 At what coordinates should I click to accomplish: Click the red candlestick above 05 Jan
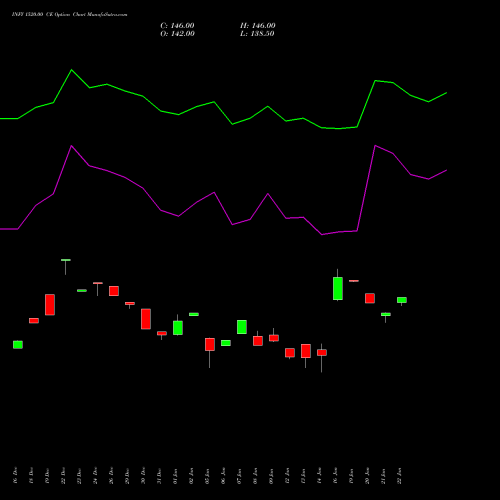point(210,344)
